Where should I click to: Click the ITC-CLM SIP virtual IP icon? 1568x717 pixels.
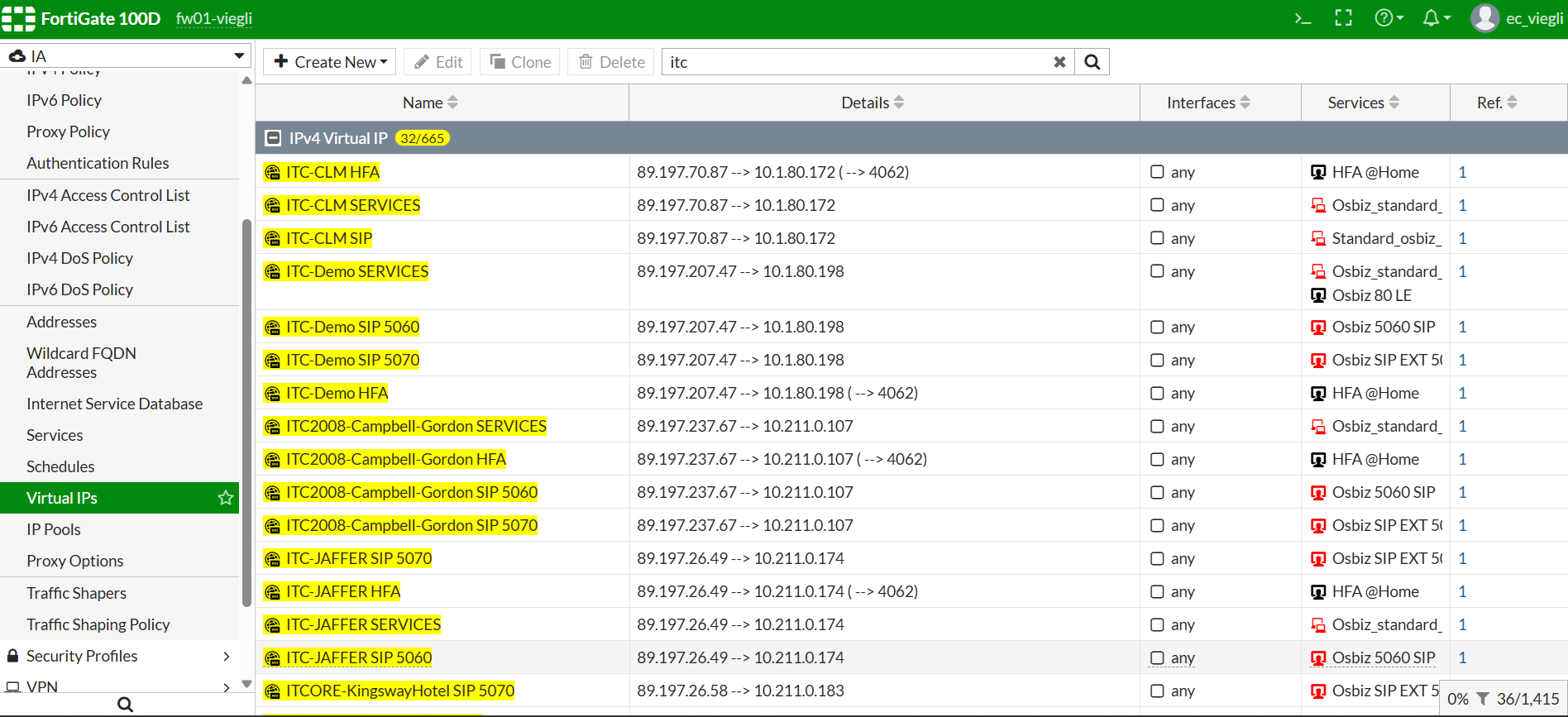coord(272,238)
